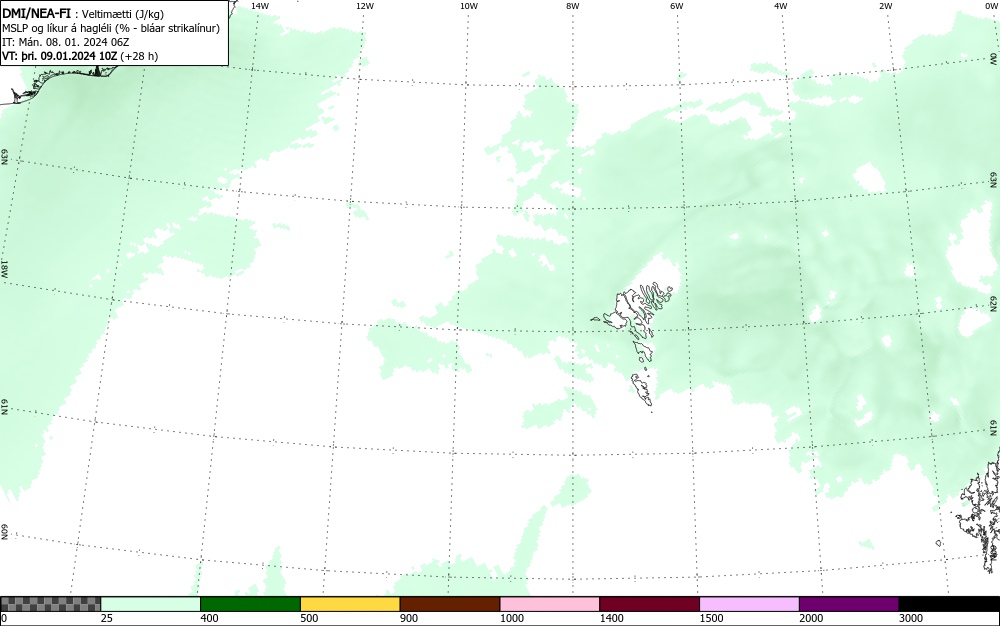Click the legend value 400
Screen dimensions: 1000x626
[209, 618]
